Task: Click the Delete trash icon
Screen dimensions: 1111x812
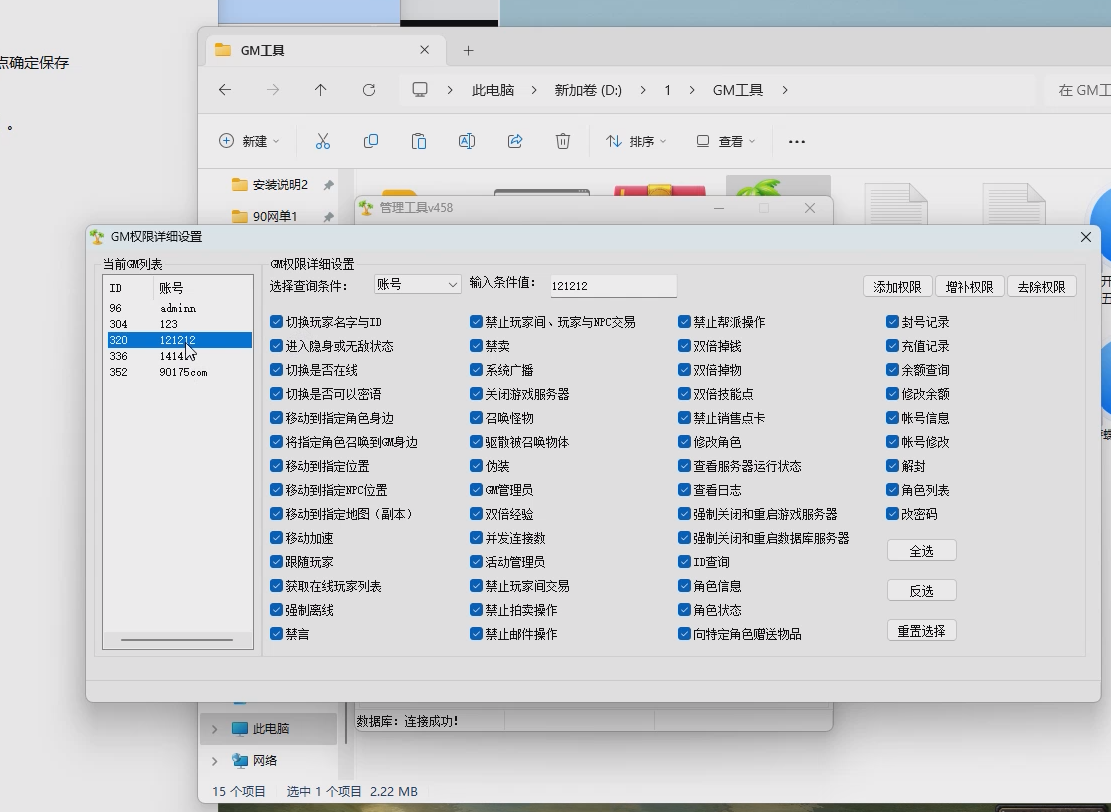Action: click(x=563, y=141)
